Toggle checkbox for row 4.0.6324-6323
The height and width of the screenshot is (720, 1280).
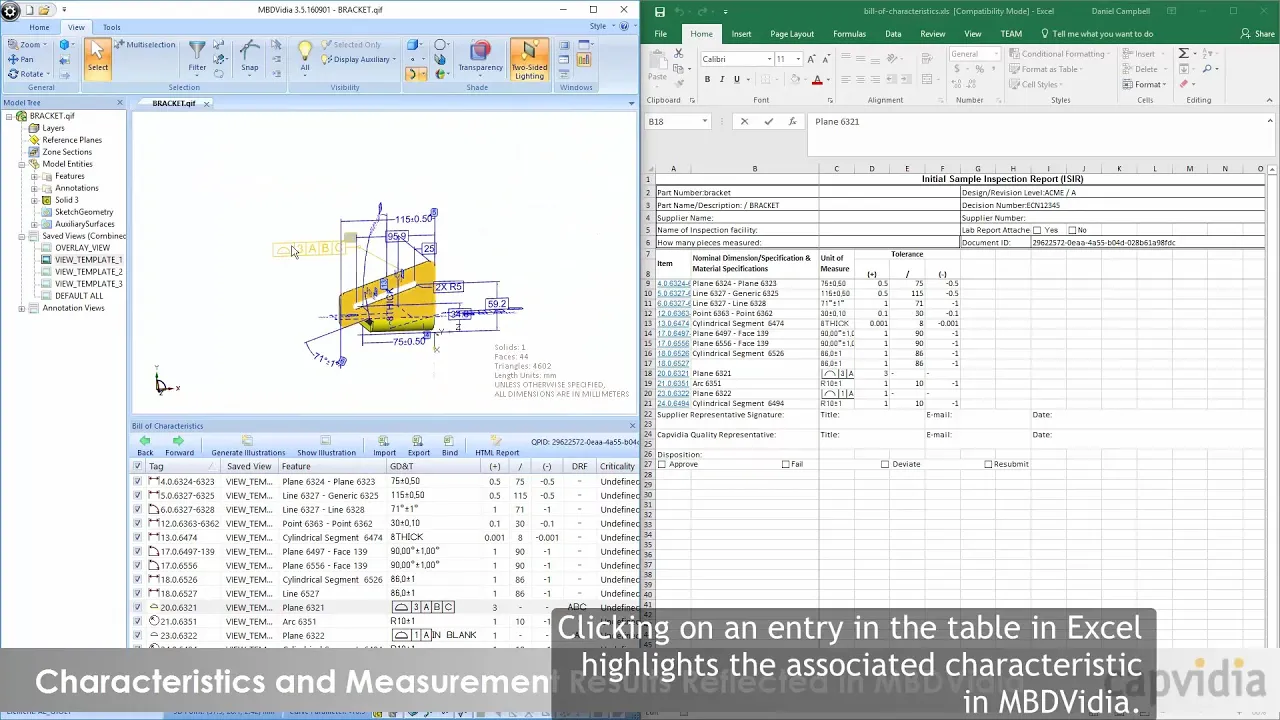138,481
